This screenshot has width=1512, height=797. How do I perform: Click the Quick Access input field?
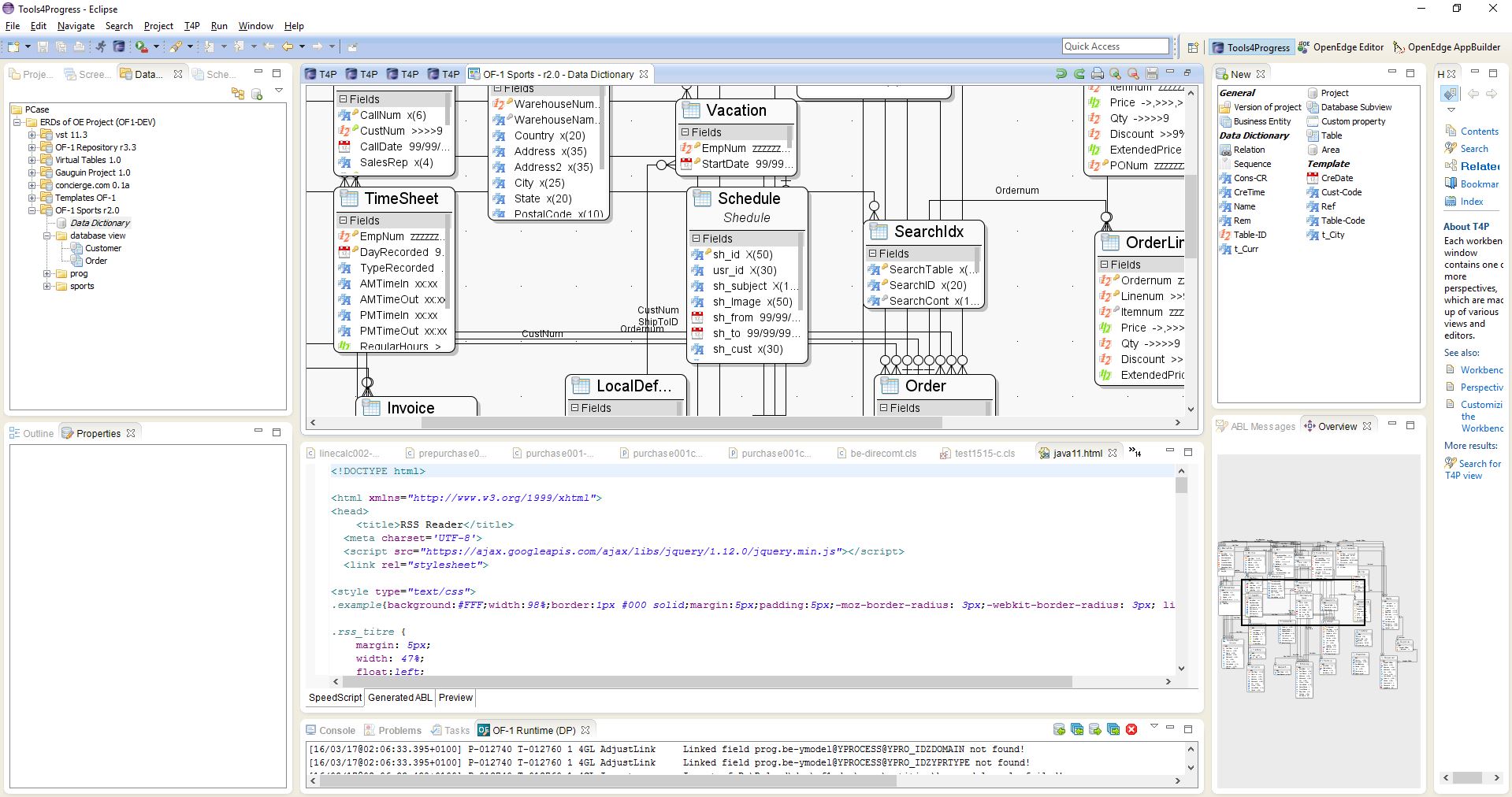1115,46
